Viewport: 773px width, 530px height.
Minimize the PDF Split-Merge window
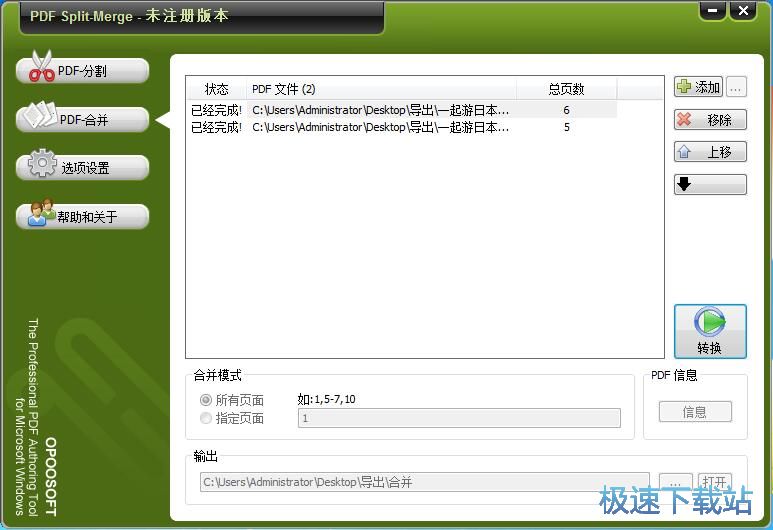pos(712,10)
